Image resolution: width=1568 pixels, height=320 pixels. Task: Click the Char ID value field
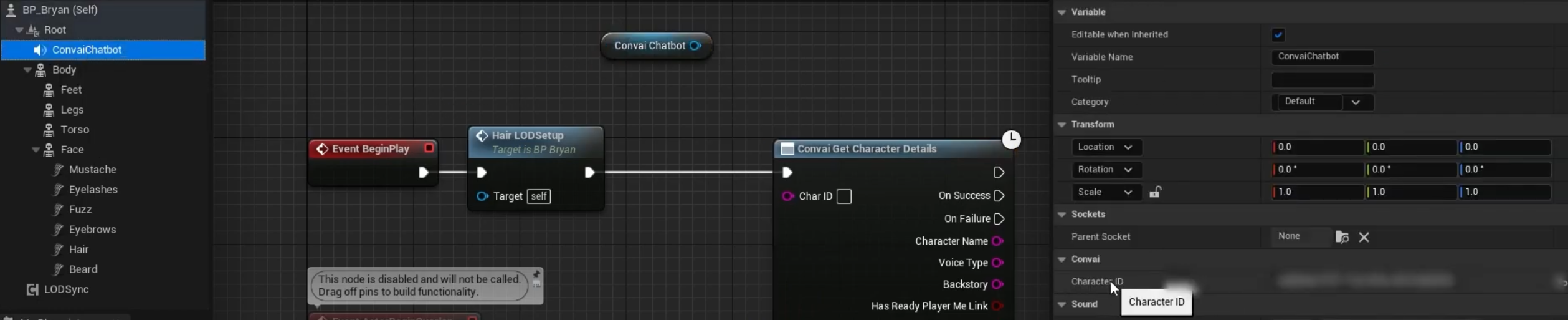tap(844, 196)
